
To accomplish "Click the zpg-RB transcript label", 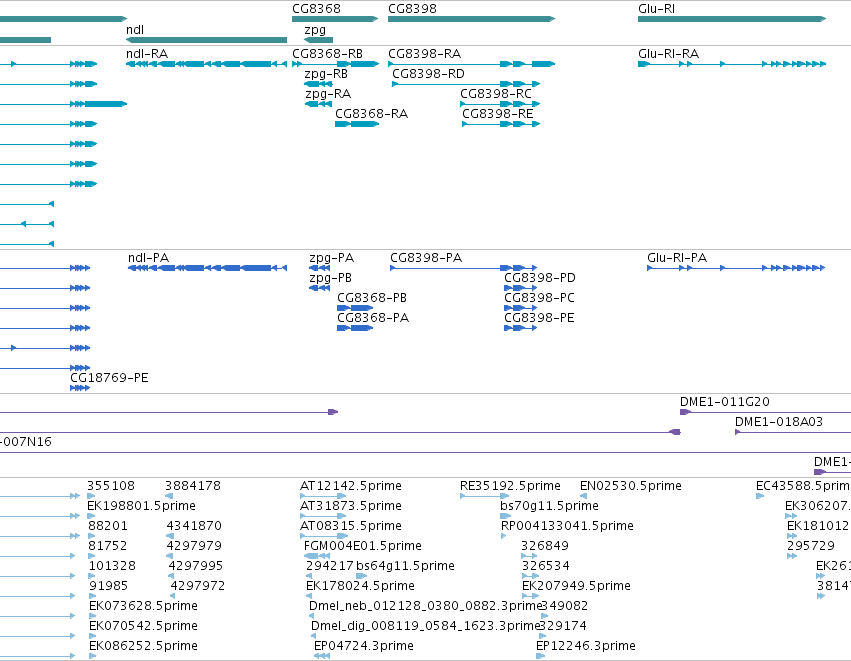I will (326, 74).
